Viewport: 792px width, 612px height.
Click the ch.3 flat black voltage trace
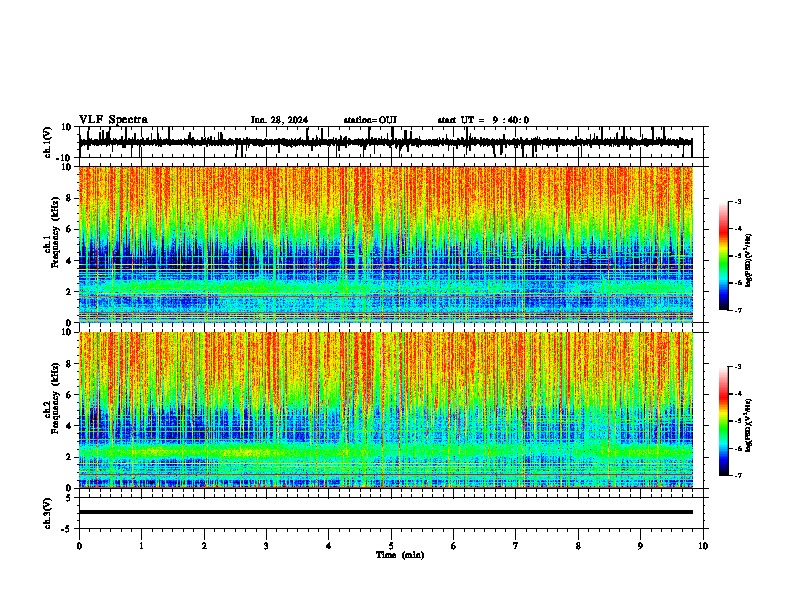point(386,512)
